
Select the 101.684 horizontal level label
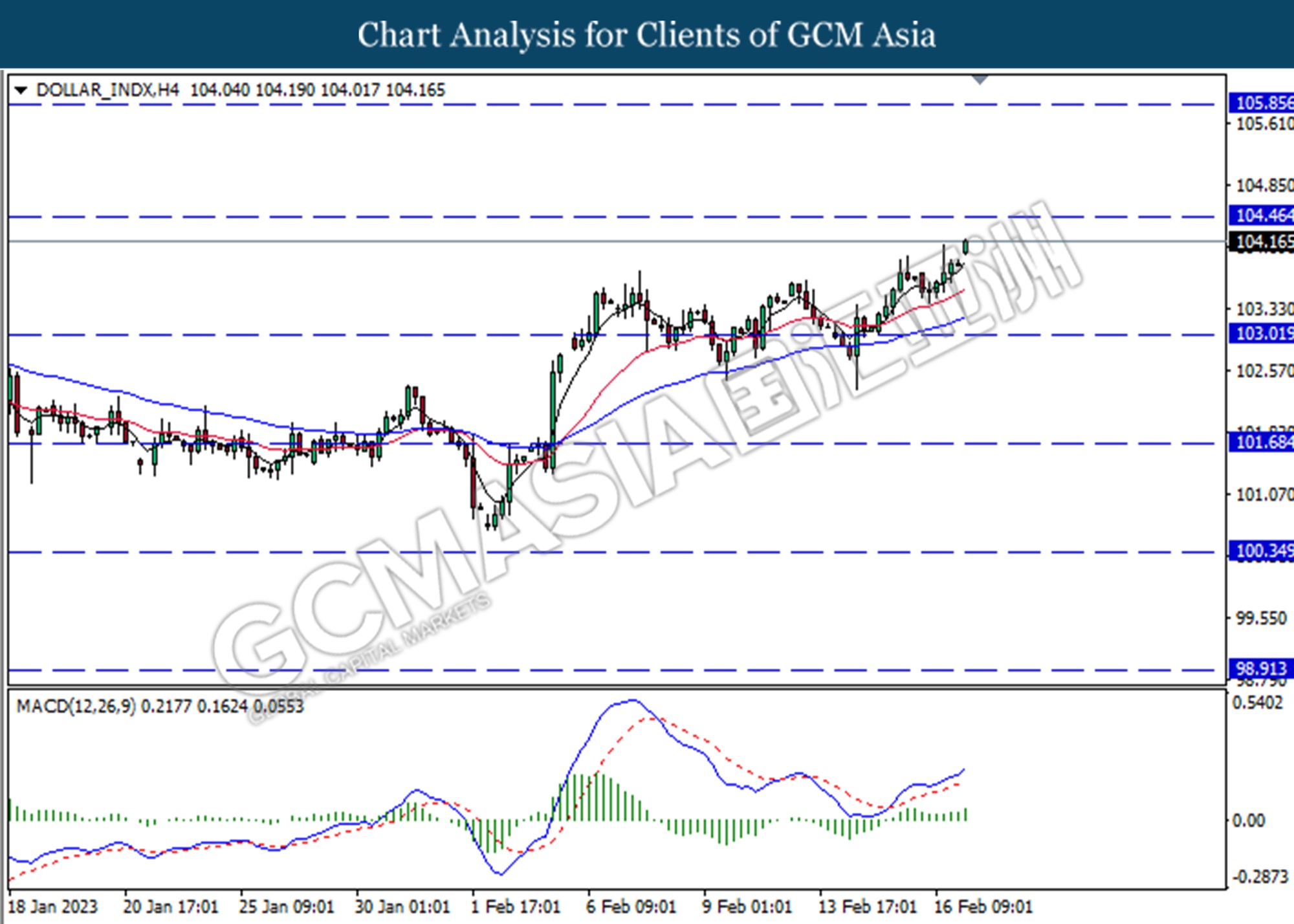[x=1262, y=443]
